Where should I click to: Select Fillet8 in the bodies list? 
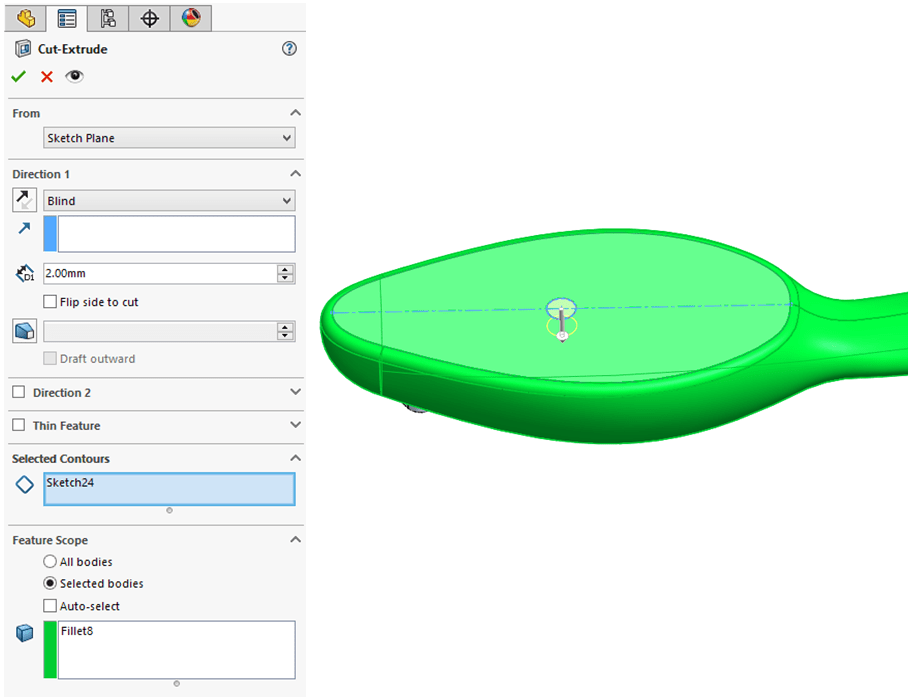coord(77,632)
